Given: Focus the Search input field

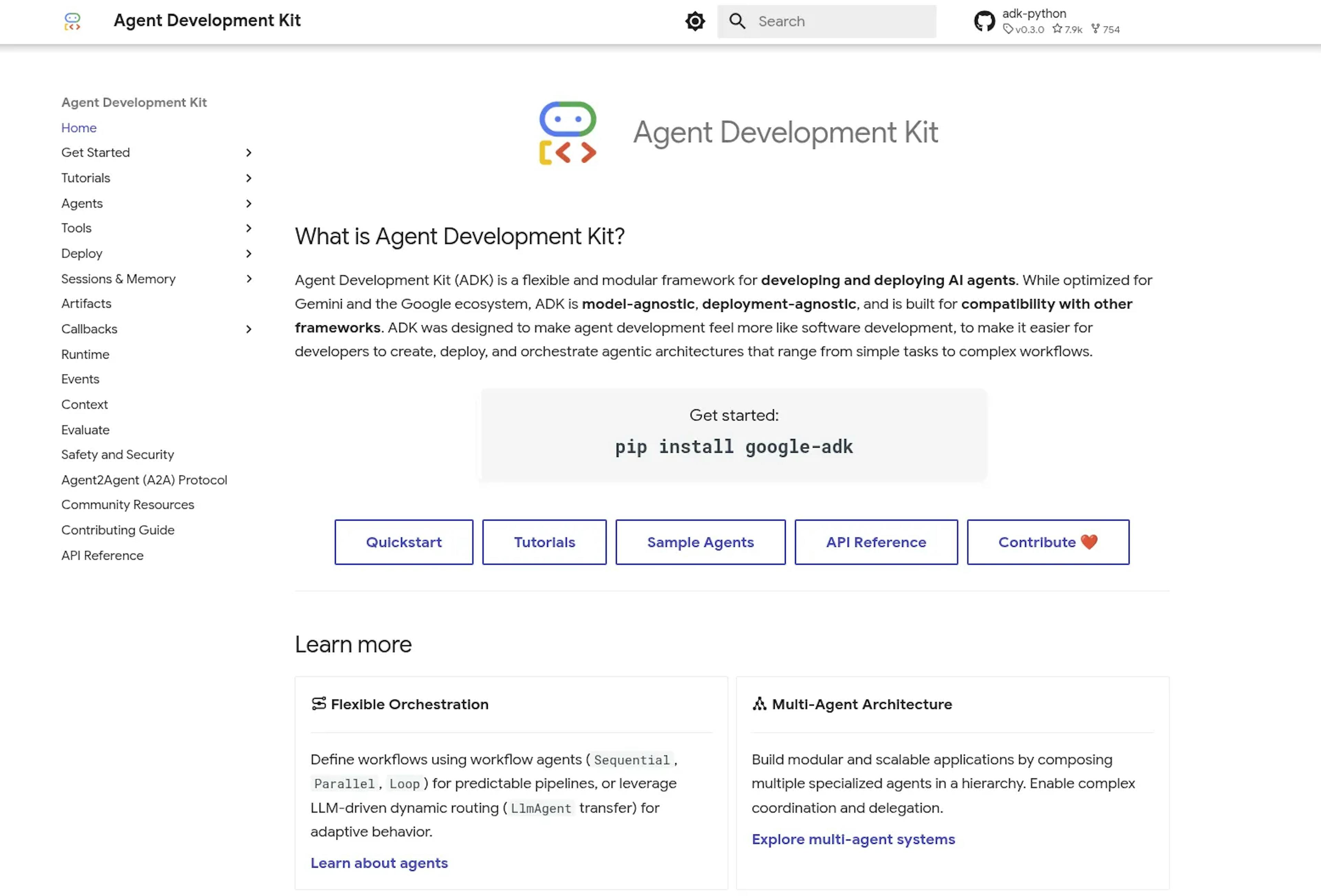Looking at the screenshot, I should click(841, 22).
